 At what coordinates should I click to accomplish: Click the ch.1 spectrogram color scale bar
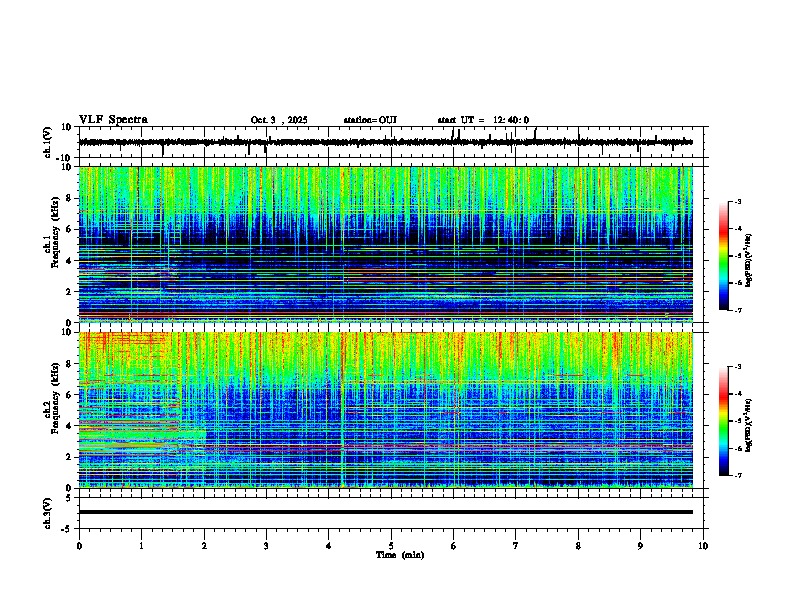click(724, 256)
